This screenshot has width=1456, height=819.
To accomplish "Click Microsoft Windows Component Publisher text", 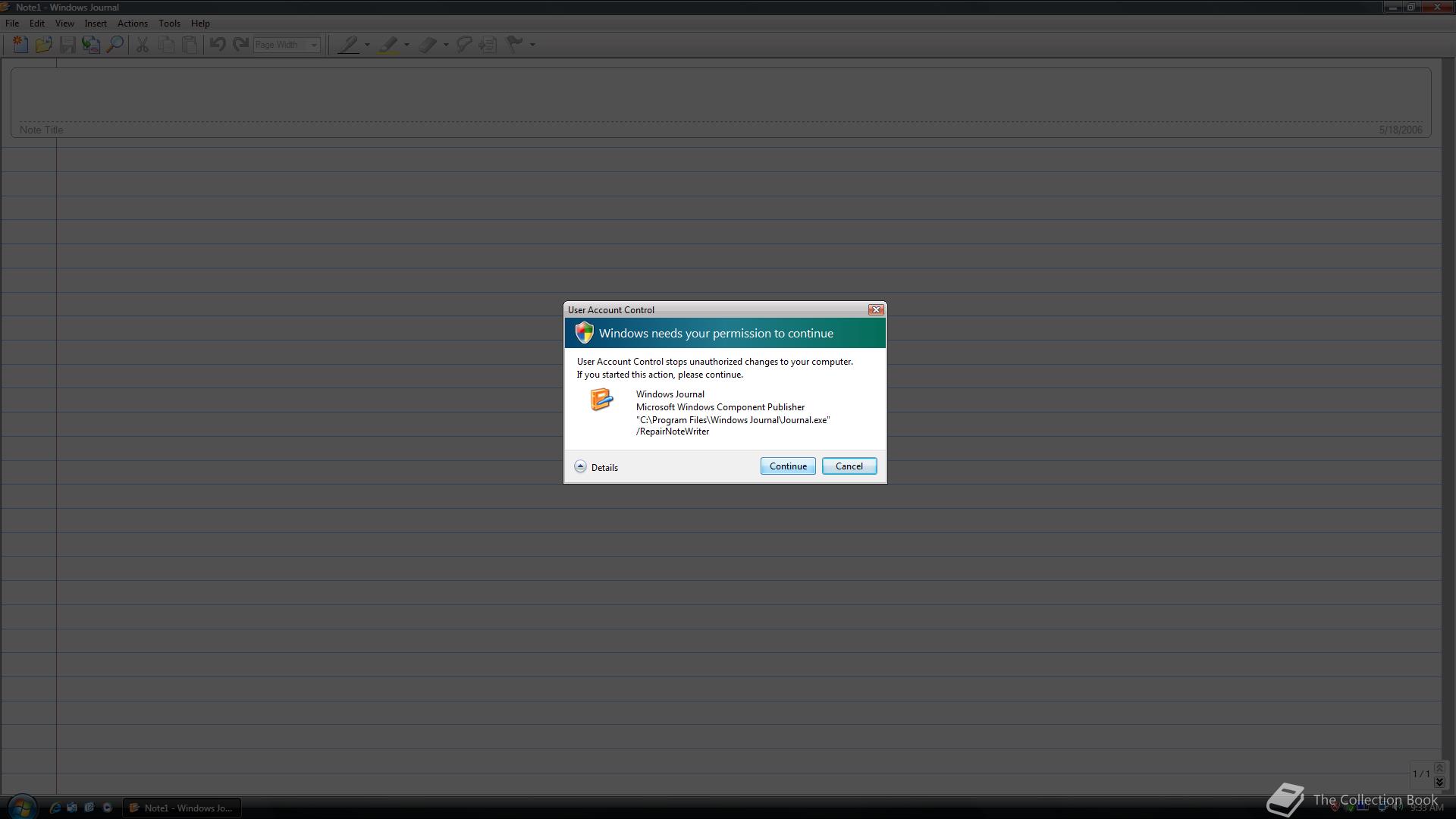I will 720,407.
